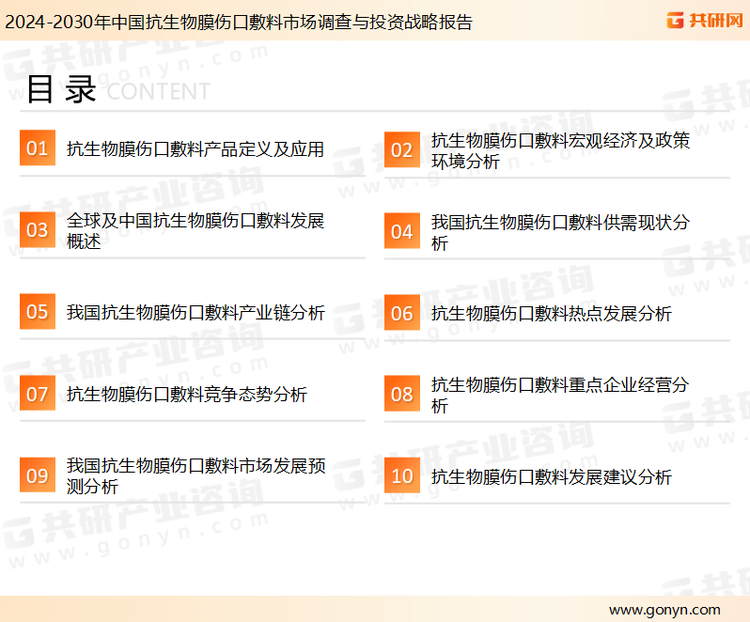Image resolution: width=750 pixels, height=622 pixels.
Task: Click the 05 number badge
Action: point(37,312)
